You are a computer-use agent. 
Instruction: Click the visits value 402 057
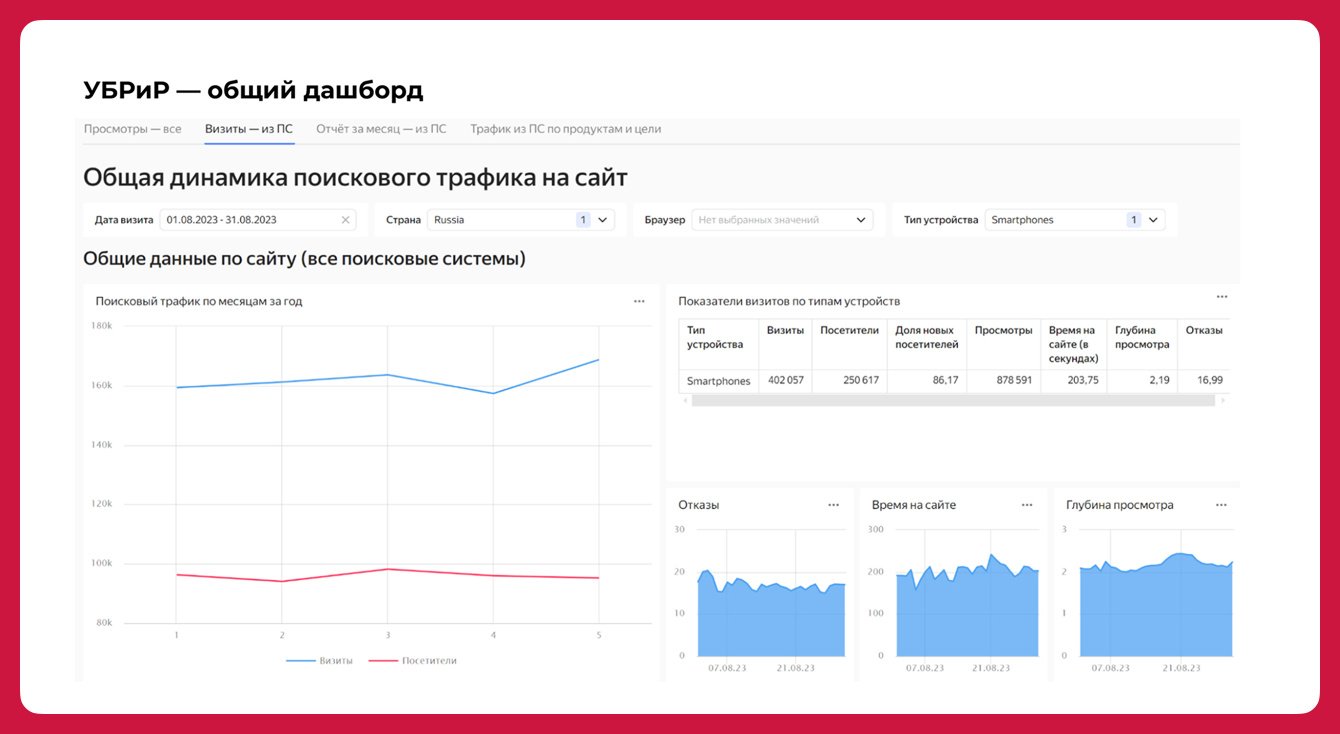(x=785, y=381)
